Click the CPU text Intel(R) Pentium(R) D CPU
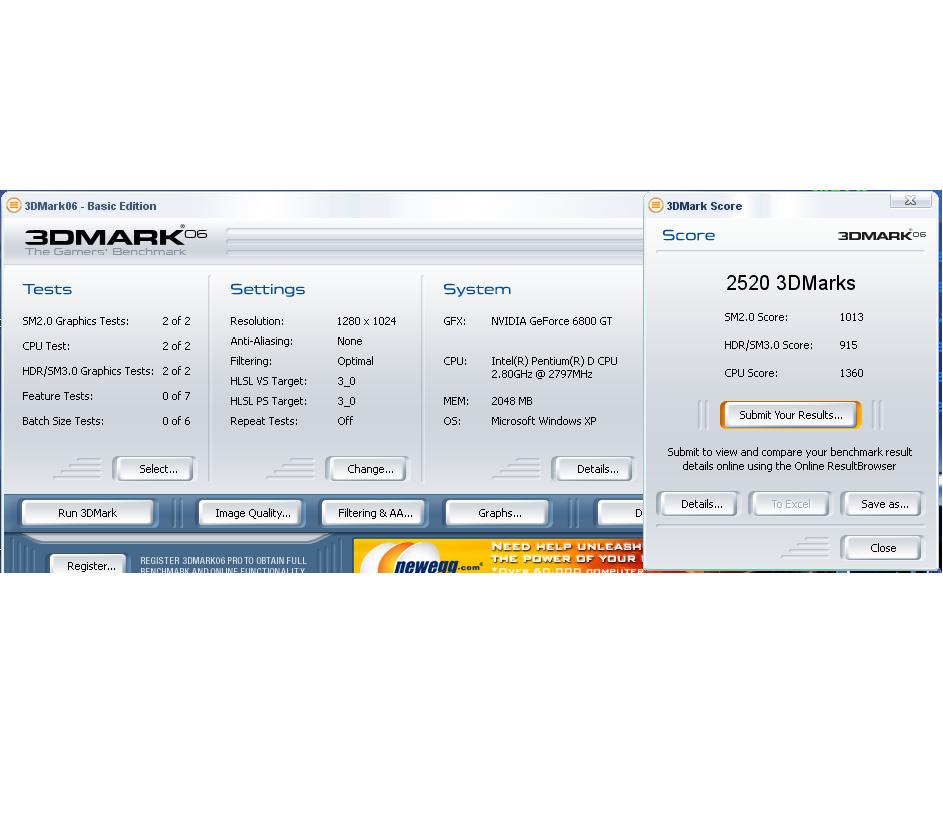This screenshot has width=943, height=832. (x=554, y=361)
